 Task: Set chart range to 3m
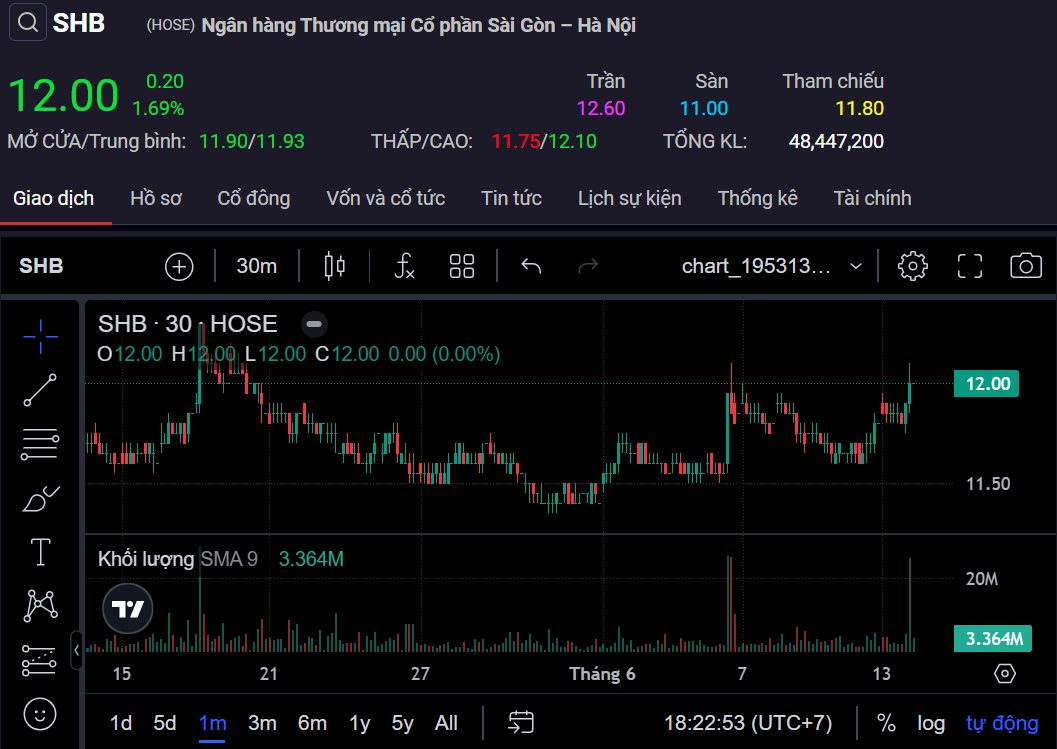[x=262, y=723]
